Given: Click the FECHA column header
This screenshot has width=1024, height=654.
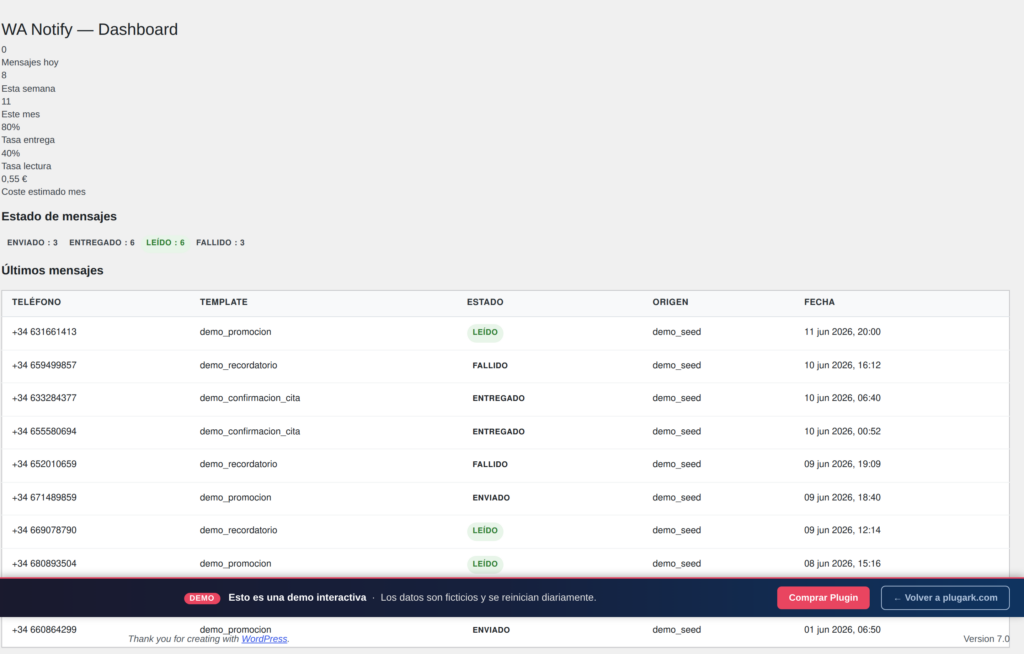Looking at the screenshot, I should (820, 302).
